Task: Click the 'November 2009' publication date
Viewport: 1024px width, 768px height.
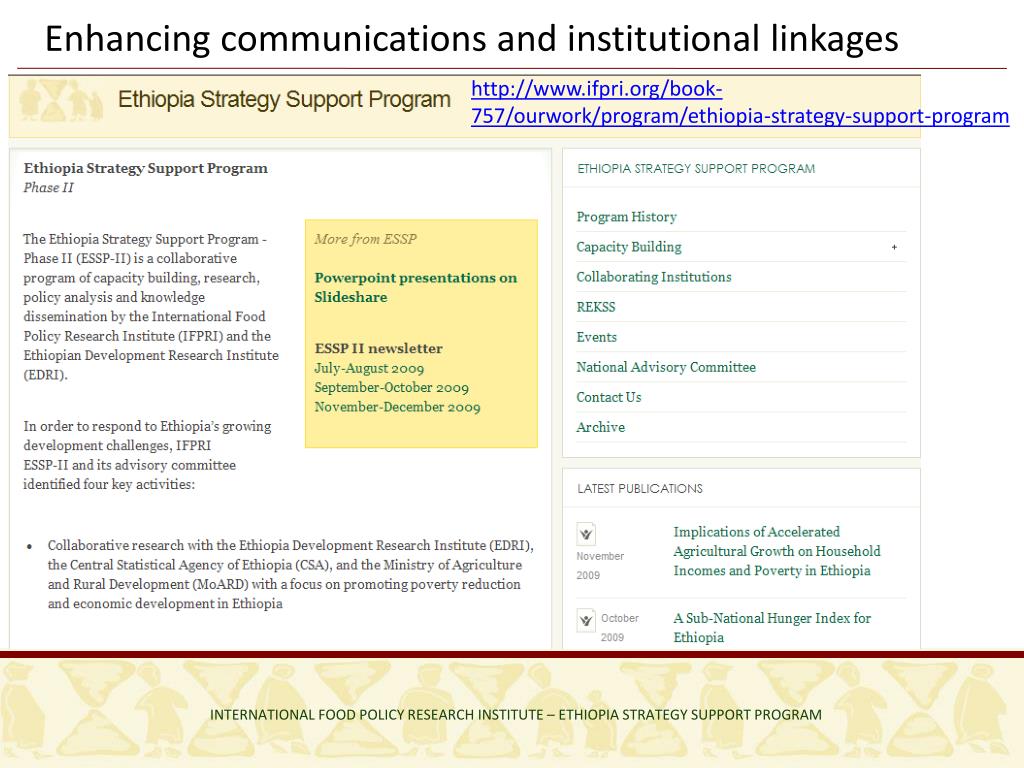Action: 600,566
